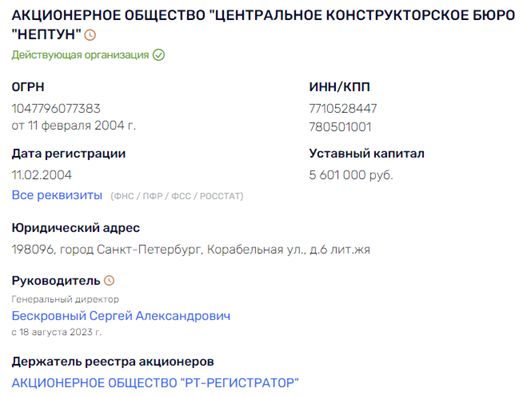Click the company title heading НЕПТУН
531x396 pixels.
click(263, 24)
